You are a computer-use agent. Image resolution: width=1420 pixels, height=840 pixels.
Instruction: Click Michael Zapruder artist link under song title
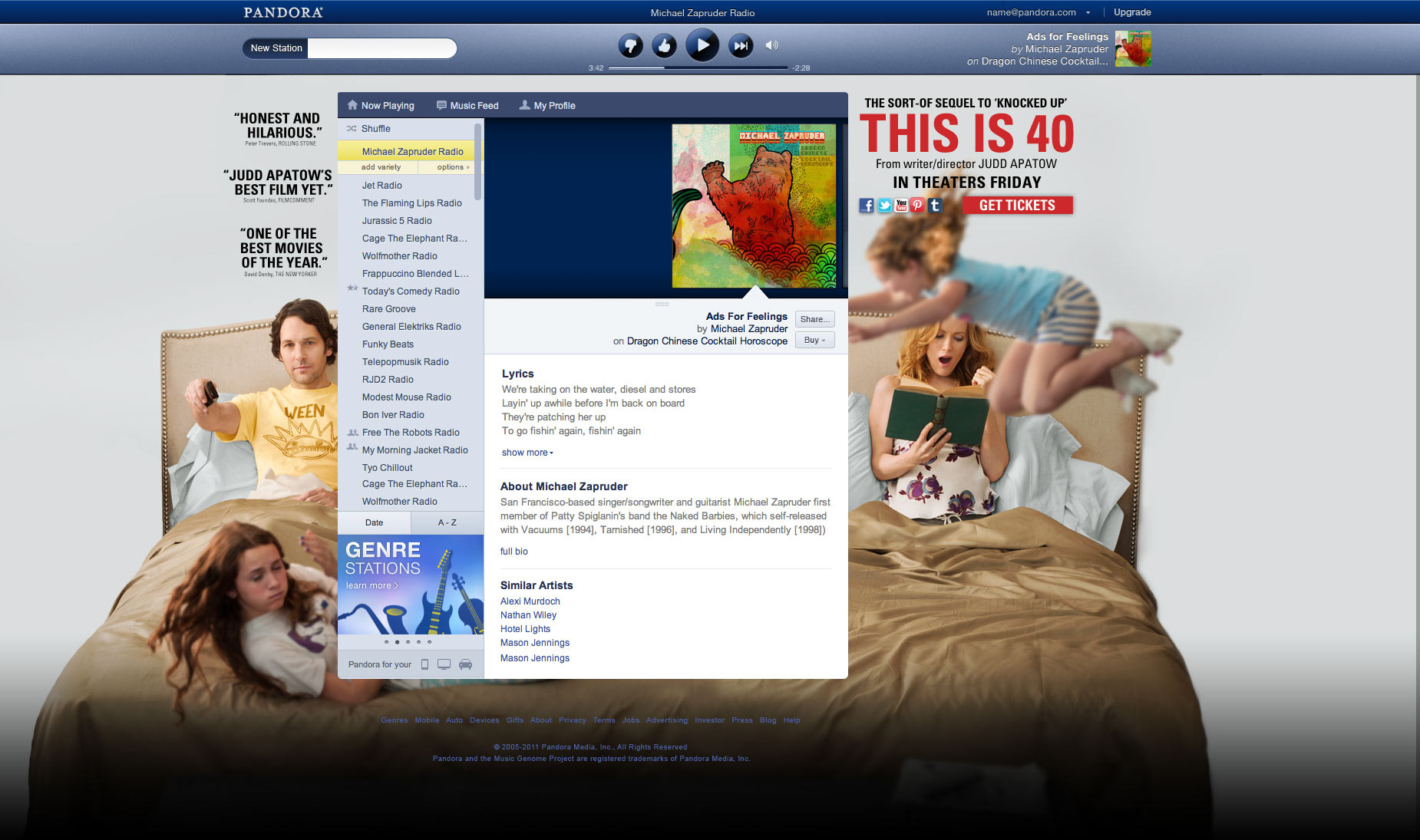[749, 329]
